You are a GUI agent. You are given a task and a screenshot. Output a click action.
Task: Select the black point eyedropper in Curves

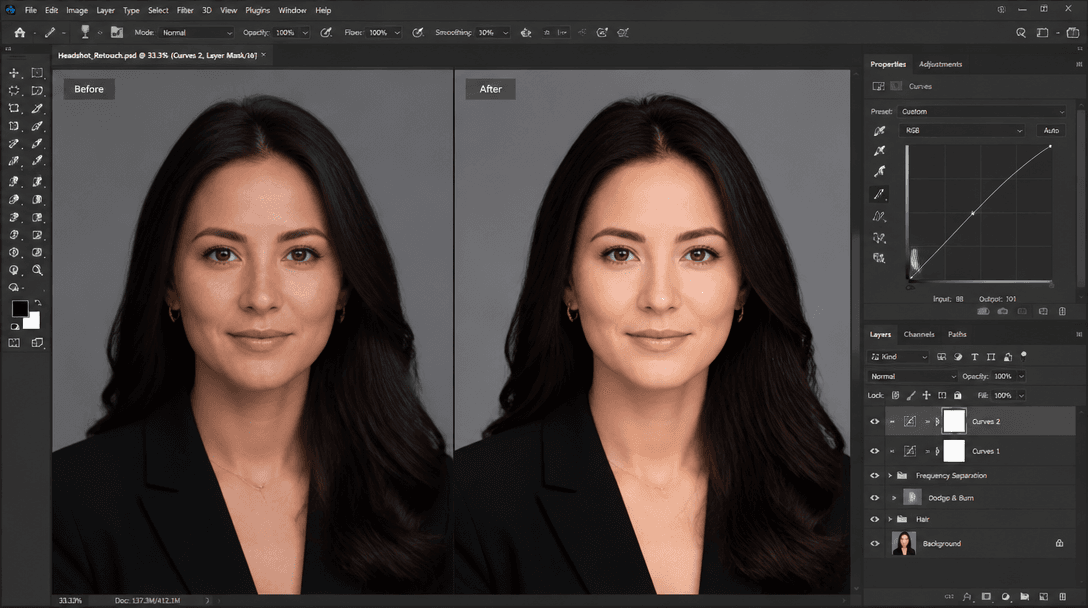click(x=879, y=130)
